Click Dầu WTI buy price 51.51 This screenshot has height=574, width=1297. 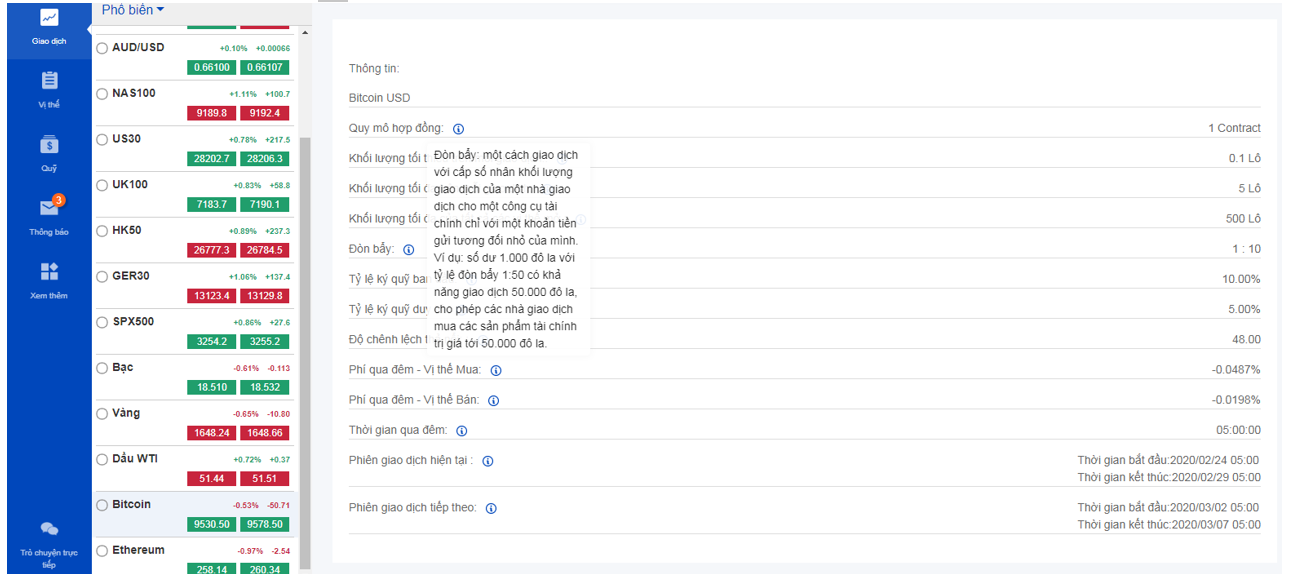[265, 479]
